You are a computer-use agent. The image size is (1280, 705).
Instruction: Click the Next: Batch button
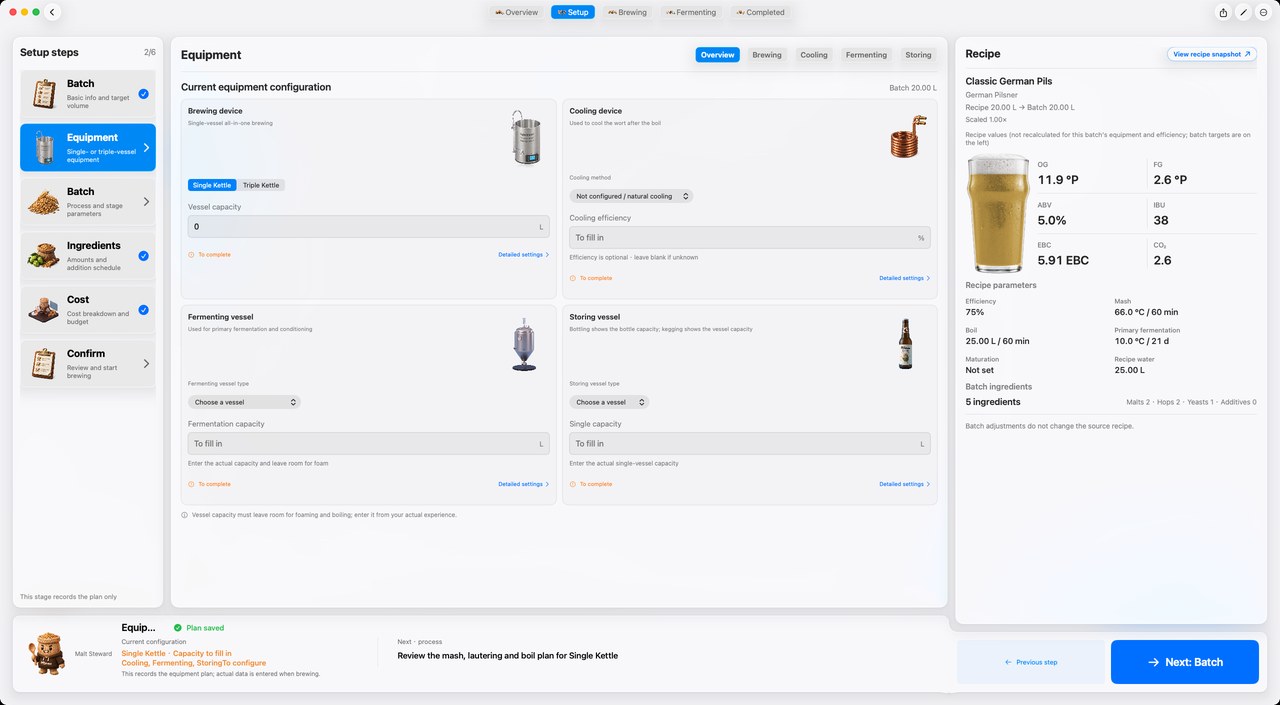1185,662
